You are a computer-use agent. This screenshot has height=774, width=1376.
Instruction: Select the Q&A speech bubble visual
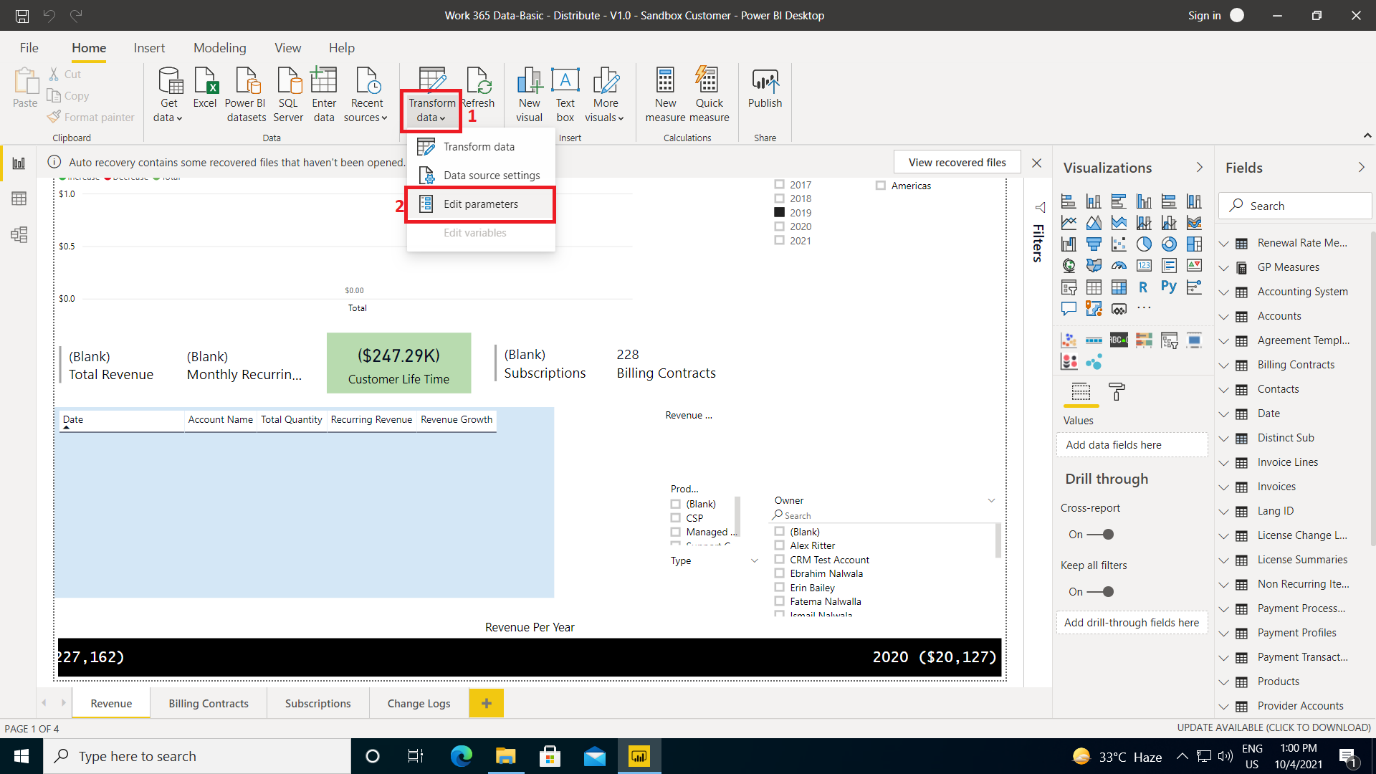tap(1069, 308)
